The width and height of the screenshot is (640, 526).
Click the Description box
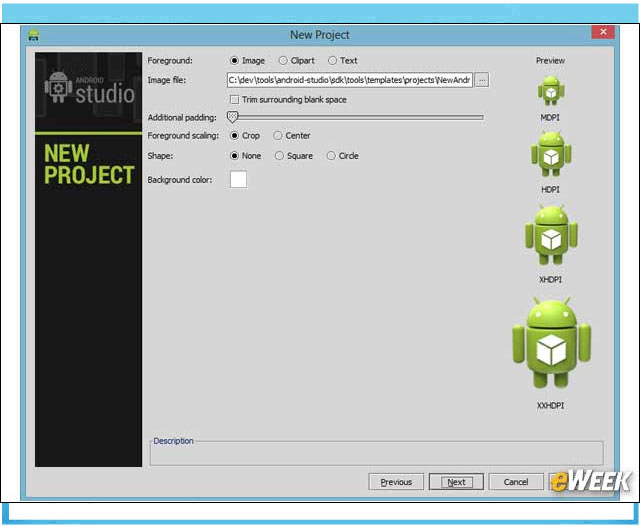tap(376, 453)
